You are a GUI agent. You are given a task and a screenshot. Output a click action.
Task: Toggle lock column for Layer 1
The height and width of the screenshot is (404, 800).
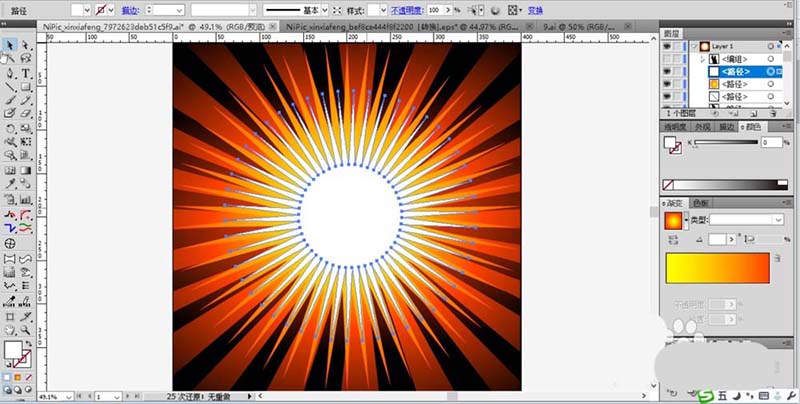click(x=677, y=46)
